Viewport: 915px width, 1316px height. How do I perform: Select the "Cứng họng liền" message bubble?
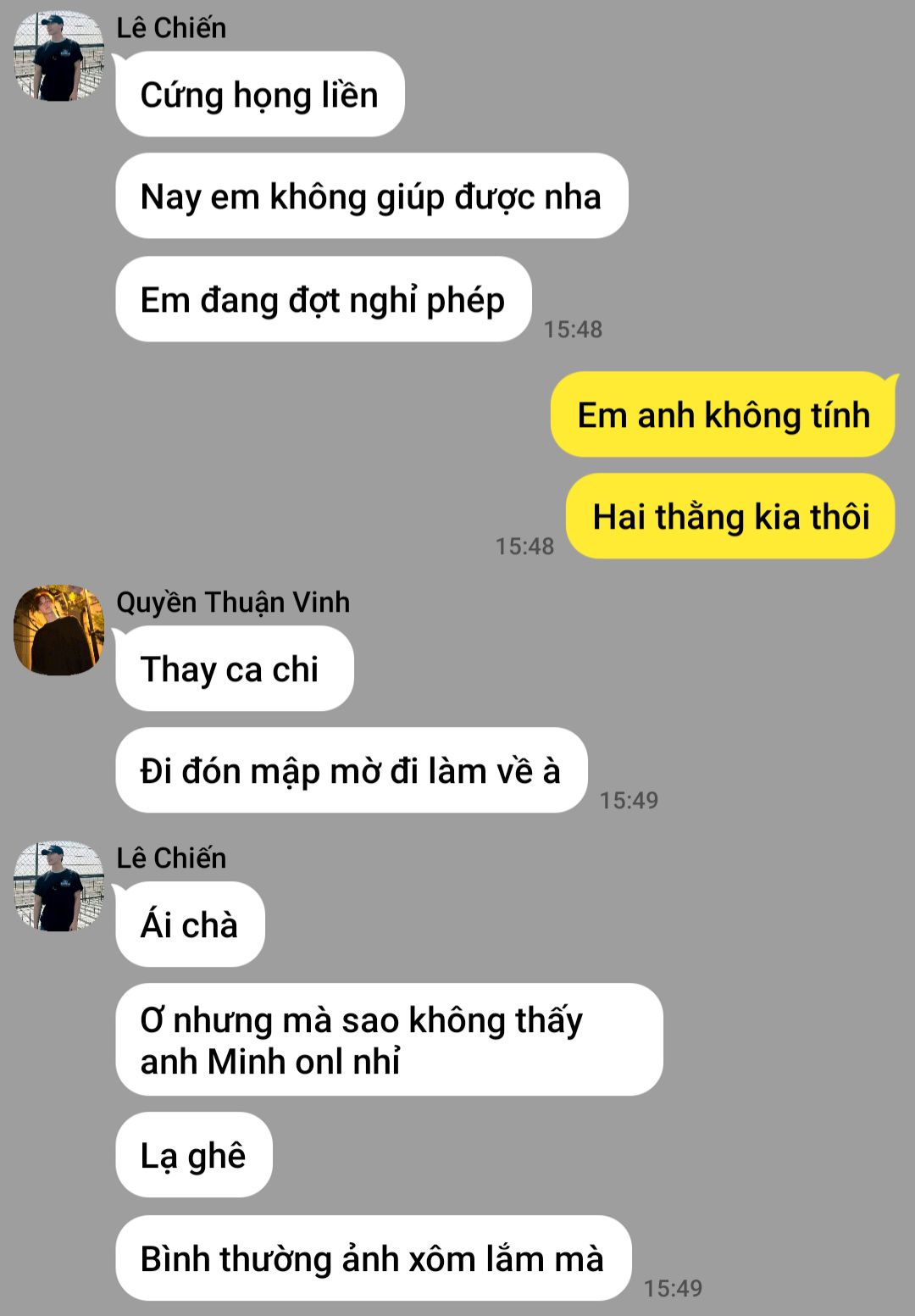pos(259,94)
